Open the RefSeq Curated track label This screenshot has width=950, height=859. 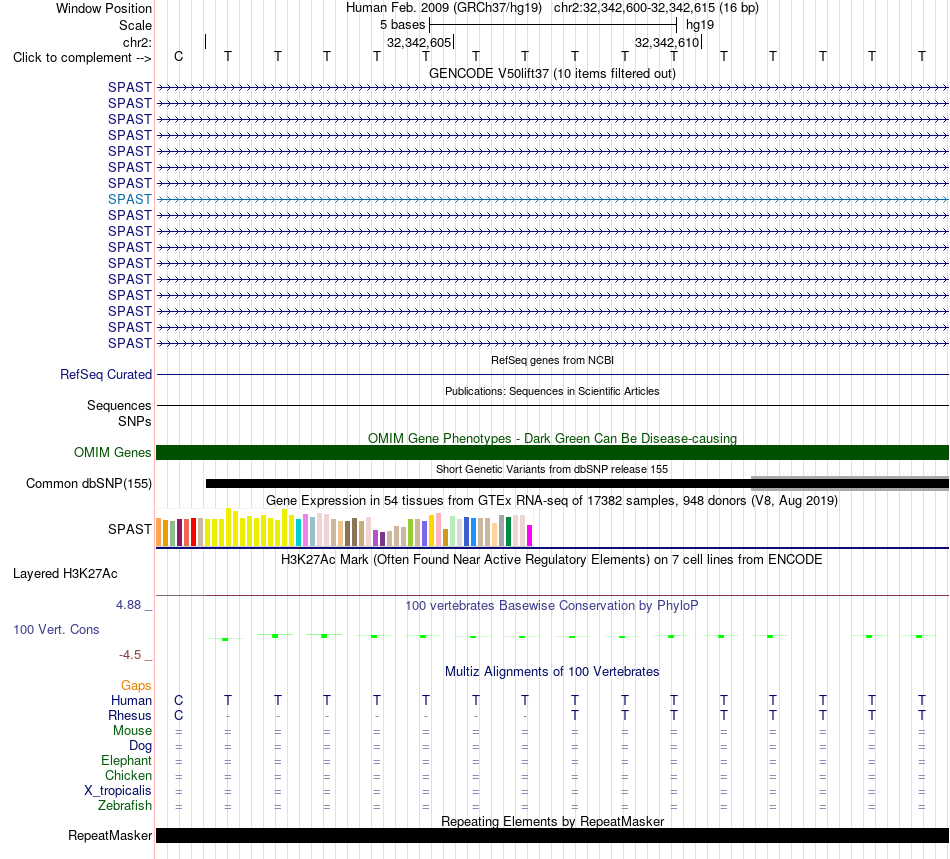[x=105, y=374]
